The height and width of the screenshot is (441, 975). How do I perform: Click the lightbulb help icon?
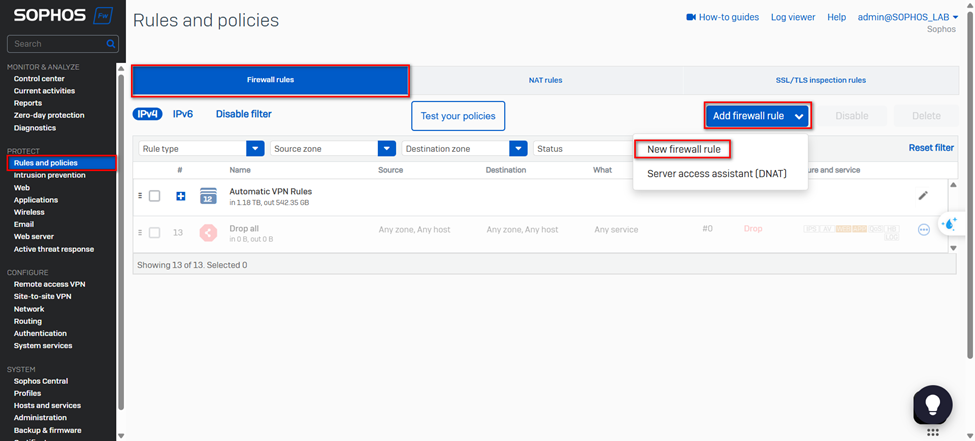(932, 403)
